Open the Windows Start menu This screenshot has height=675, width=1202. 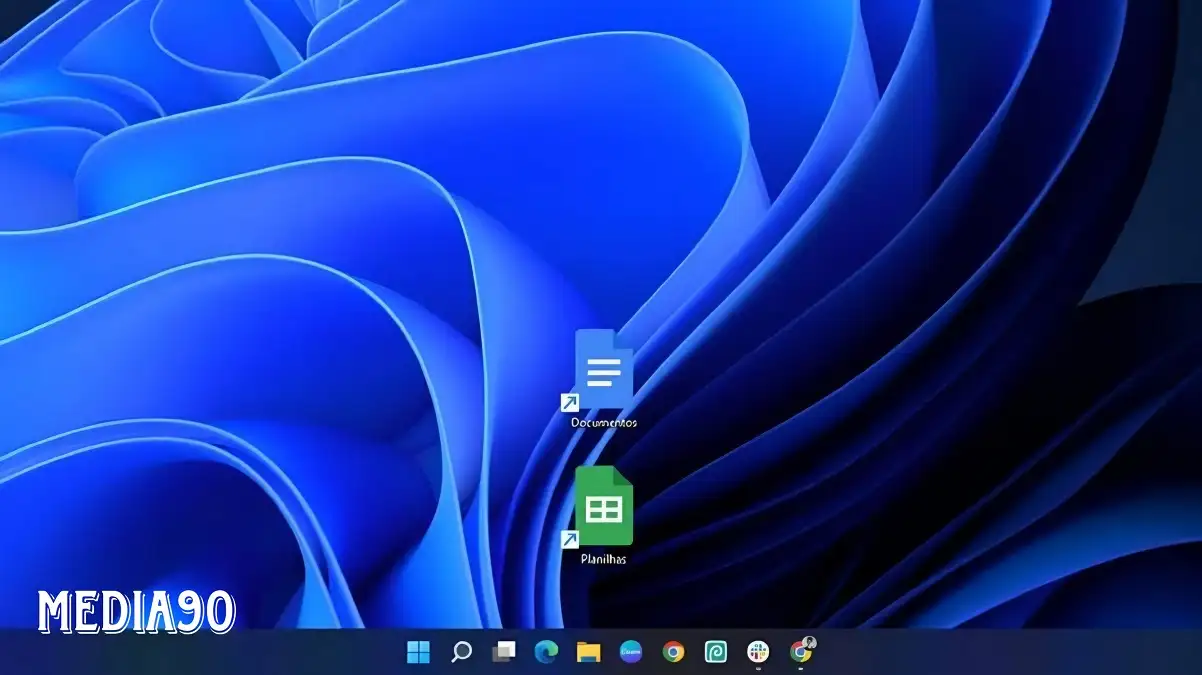(x=418, y=652)
